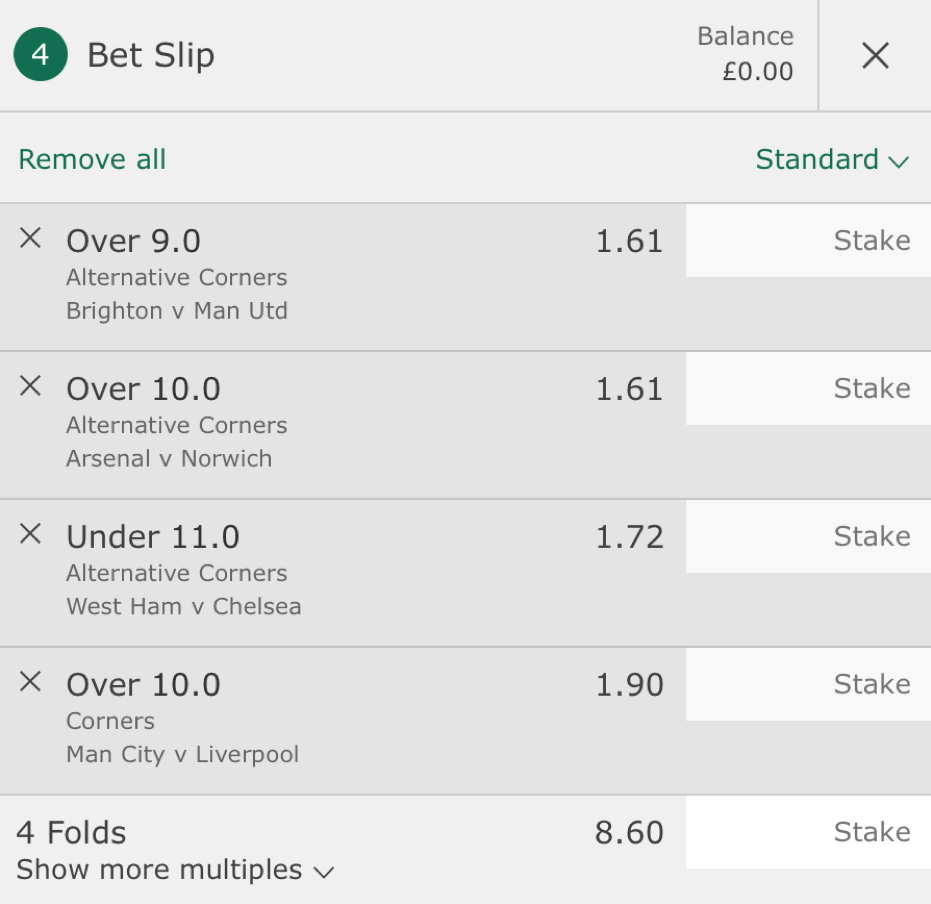This screenshot has width=931, height=904.
Task: Click the Balance £0.00 display
Action: click(x=746, y=54)
